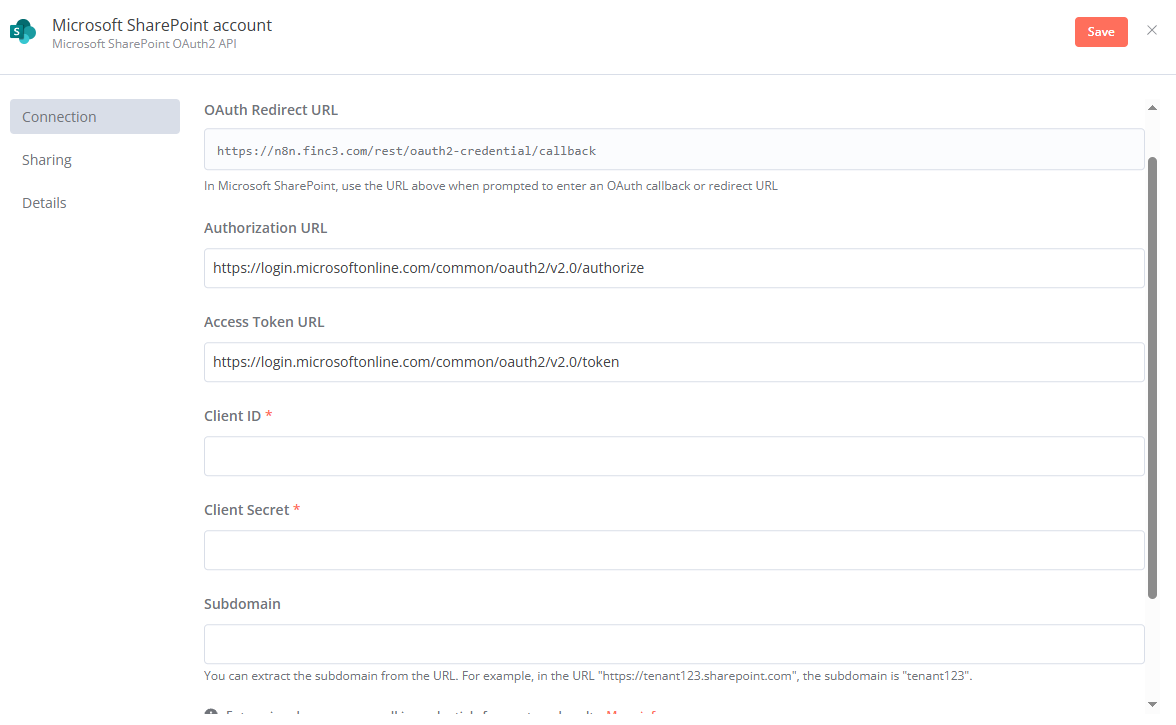Click the 'OAuth Redirect URL' label
This screenshot has height=725, width=1176.
(271, 109)
